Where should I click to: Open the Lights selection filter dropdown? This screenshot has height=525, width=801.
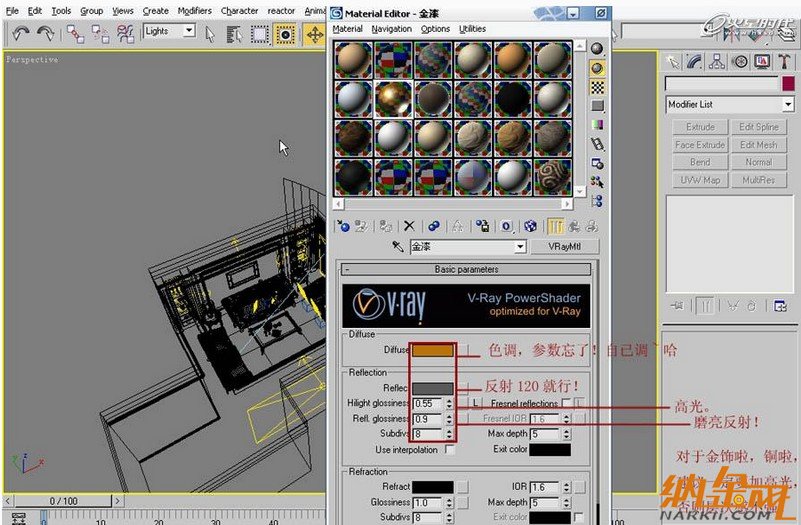[x=189, y=31]
